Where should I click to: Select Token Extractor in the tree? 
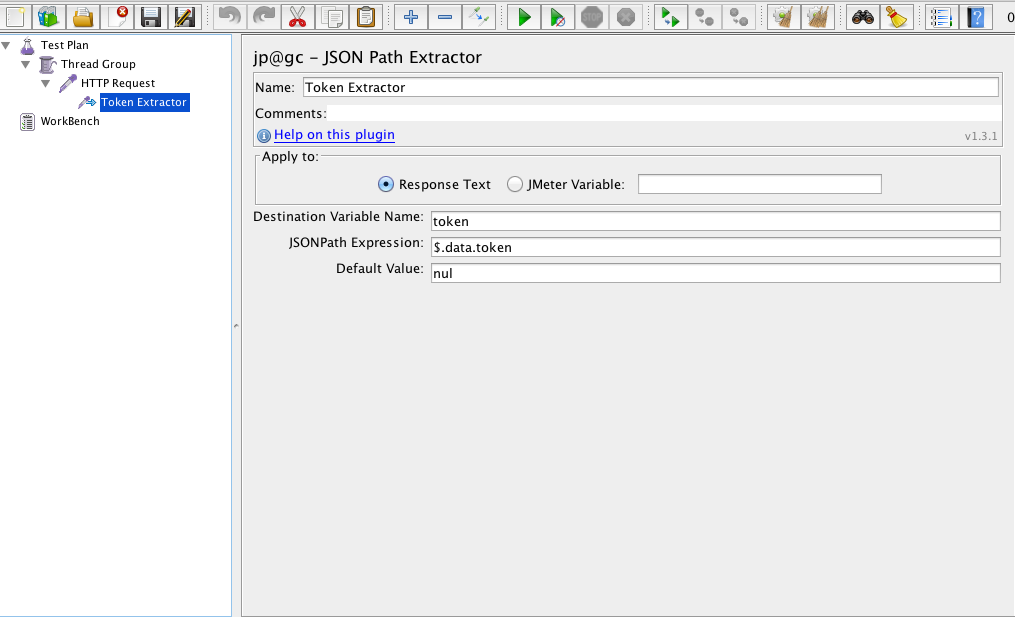143,102
